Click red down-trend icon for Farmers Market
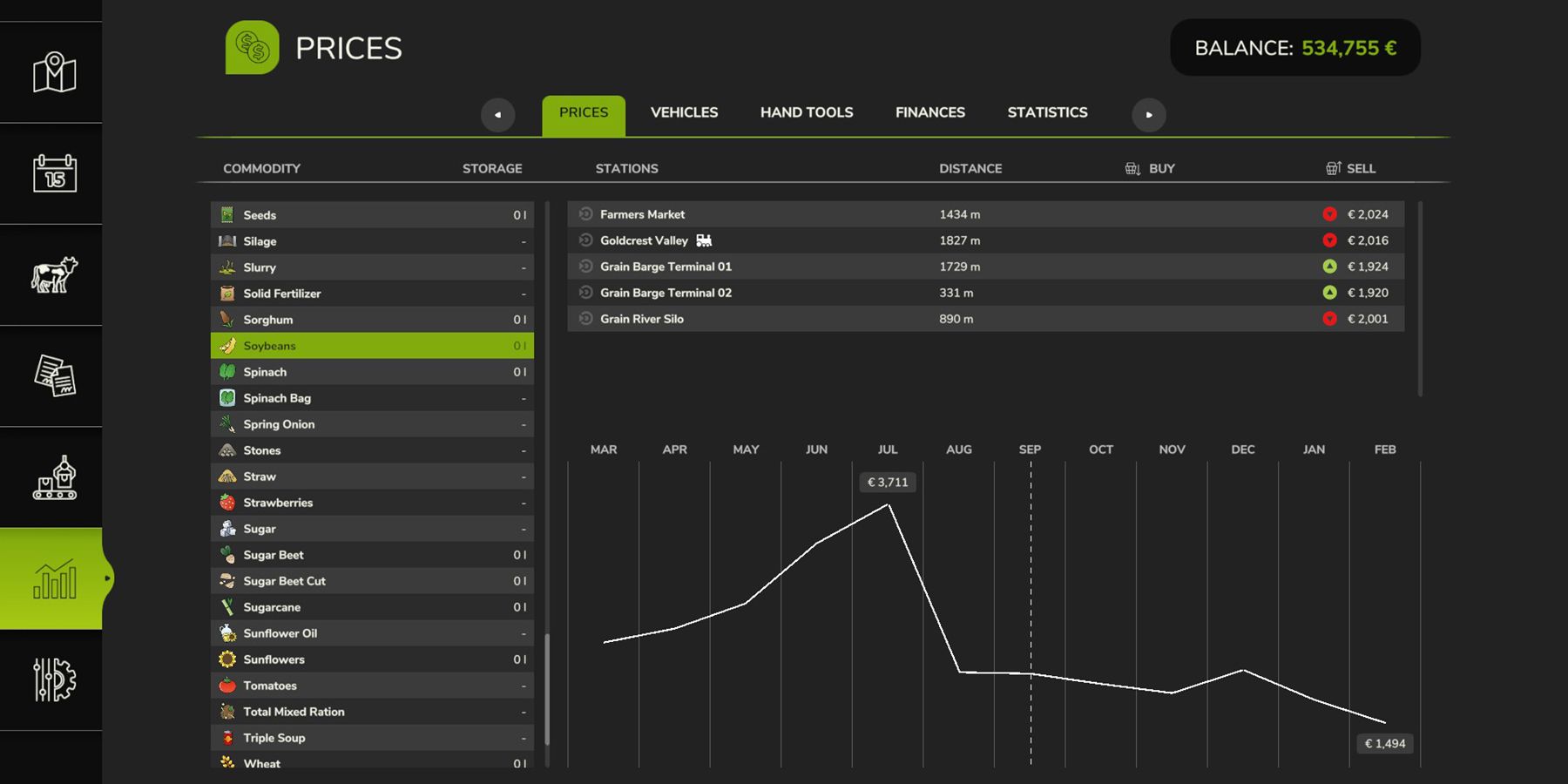 click(1329, 214)
